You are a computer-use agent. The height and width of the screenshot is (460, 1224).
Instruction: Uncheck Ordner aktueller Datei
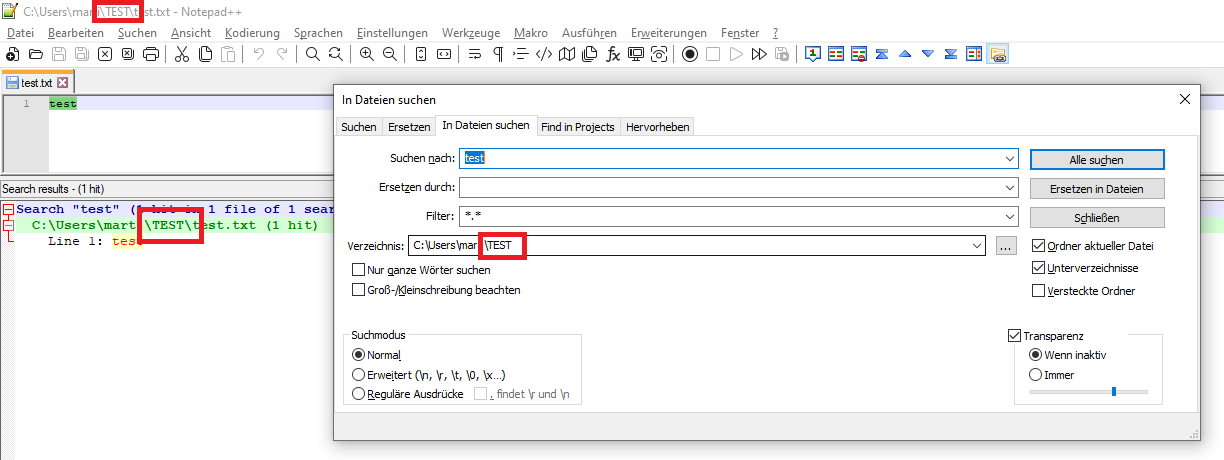point(1038,246)
